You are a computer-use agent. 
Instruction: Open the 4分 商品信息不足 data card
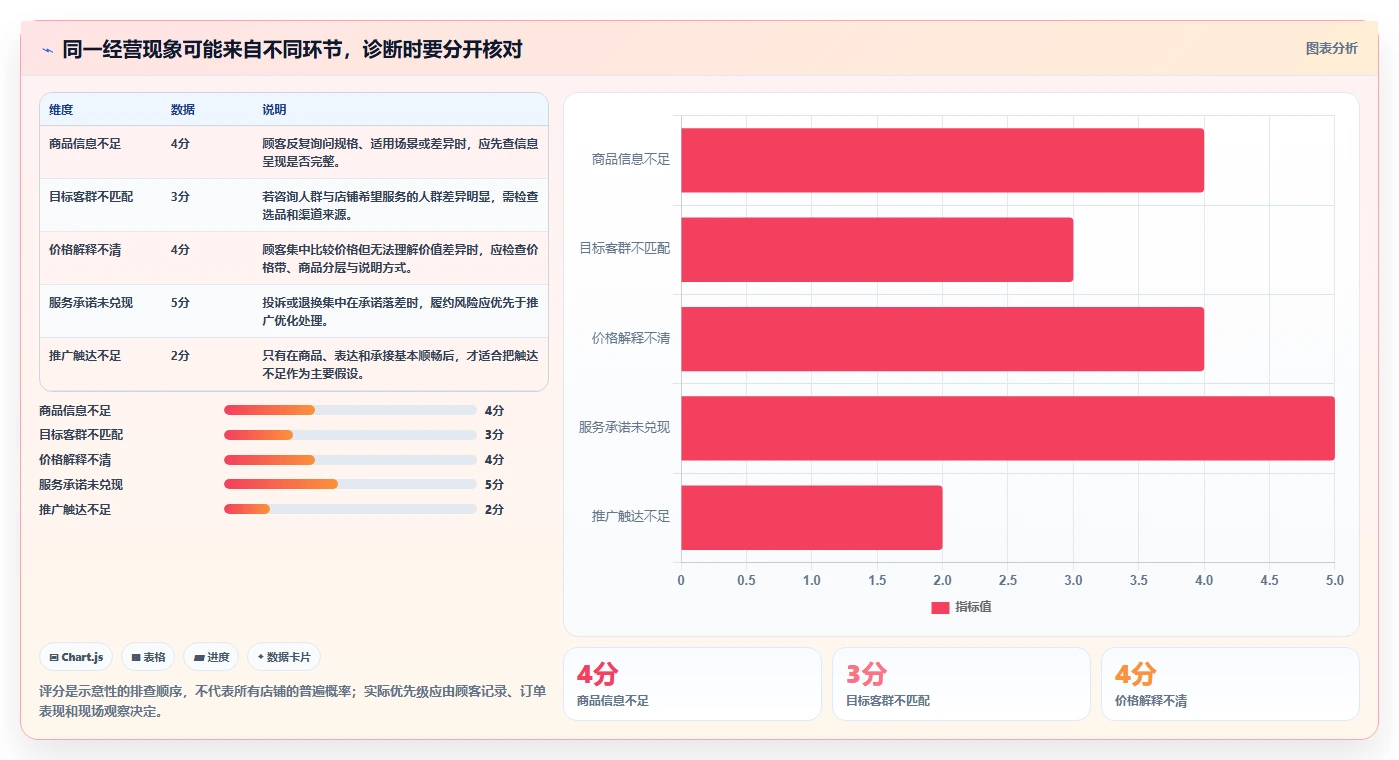692,684
